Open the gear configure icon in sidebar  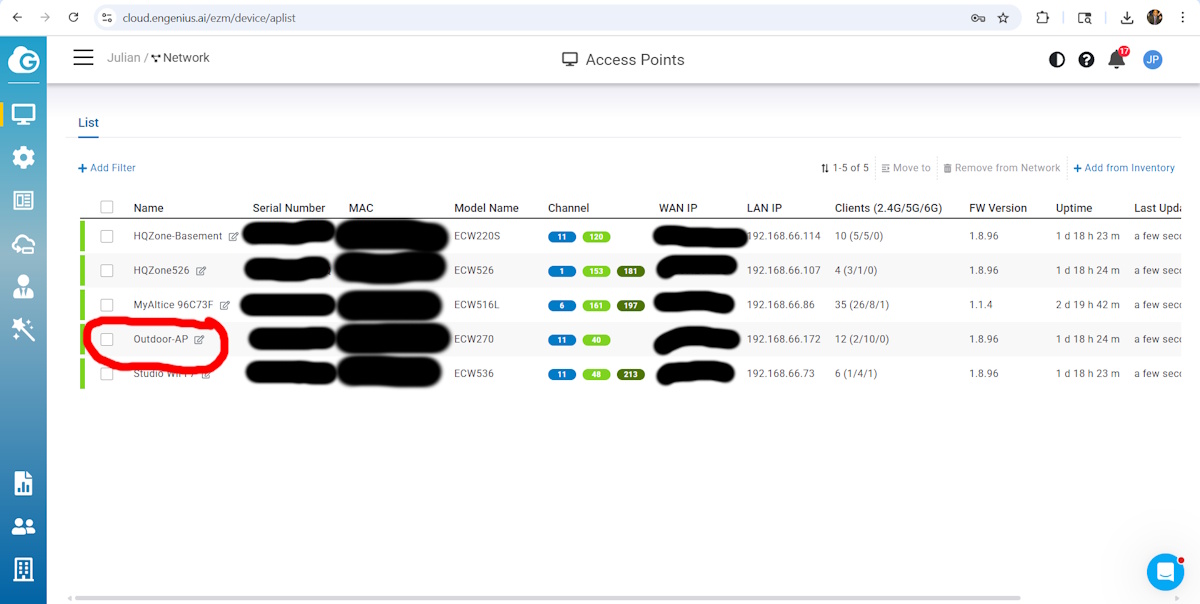(x=23, y=157)
